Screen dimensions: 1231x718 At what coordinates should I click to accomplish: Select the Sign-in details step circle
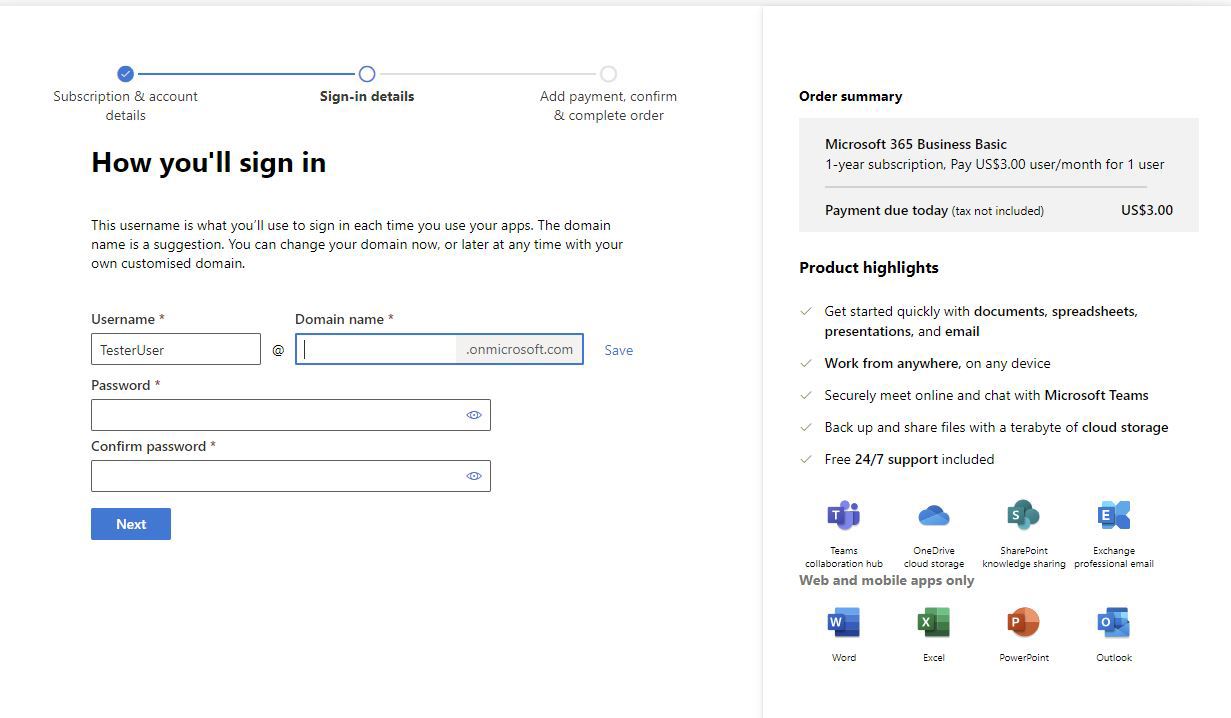[367, 74]
